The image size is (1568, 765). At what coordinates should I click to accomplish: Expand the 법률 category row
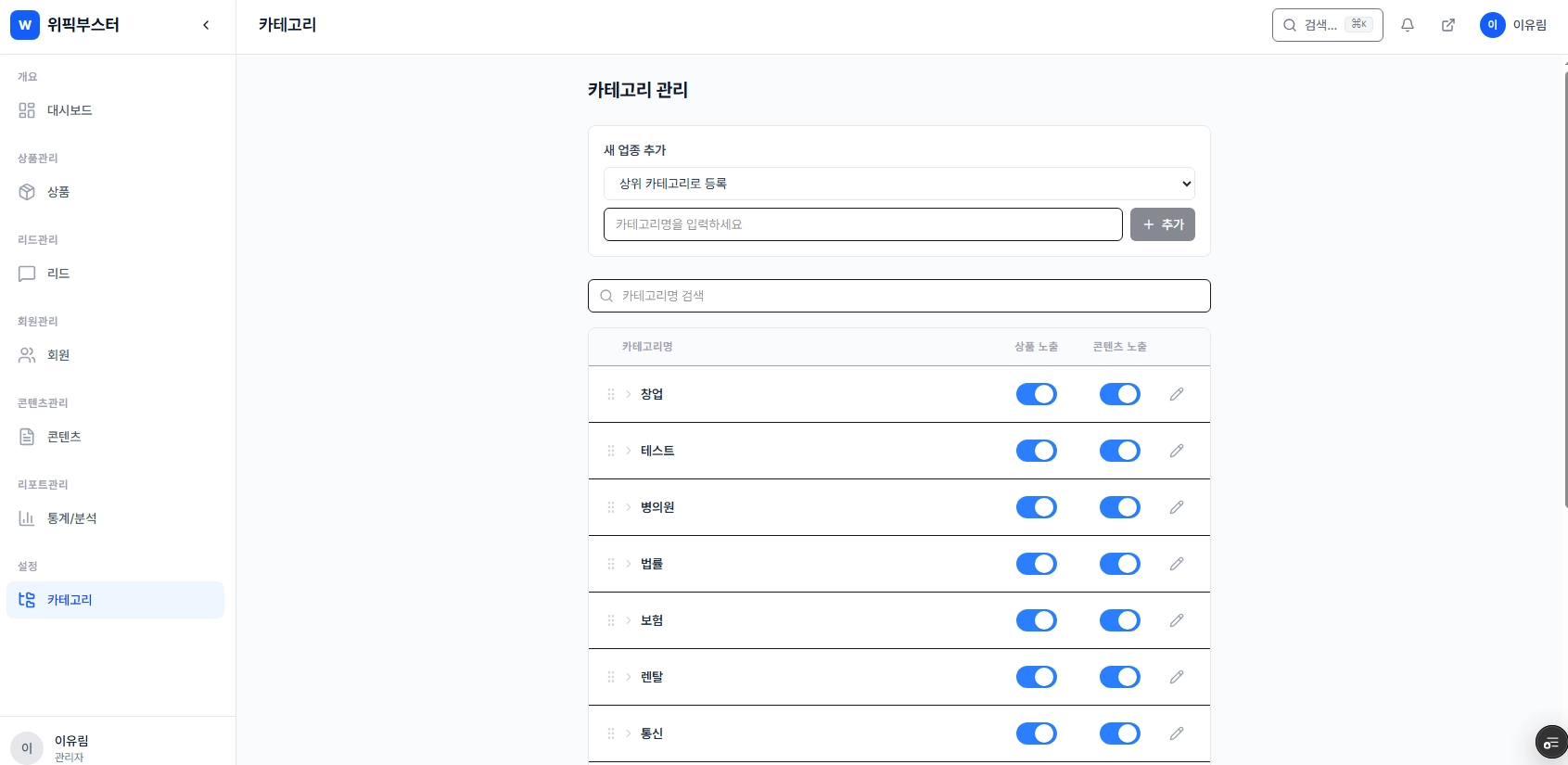(629, 564)
